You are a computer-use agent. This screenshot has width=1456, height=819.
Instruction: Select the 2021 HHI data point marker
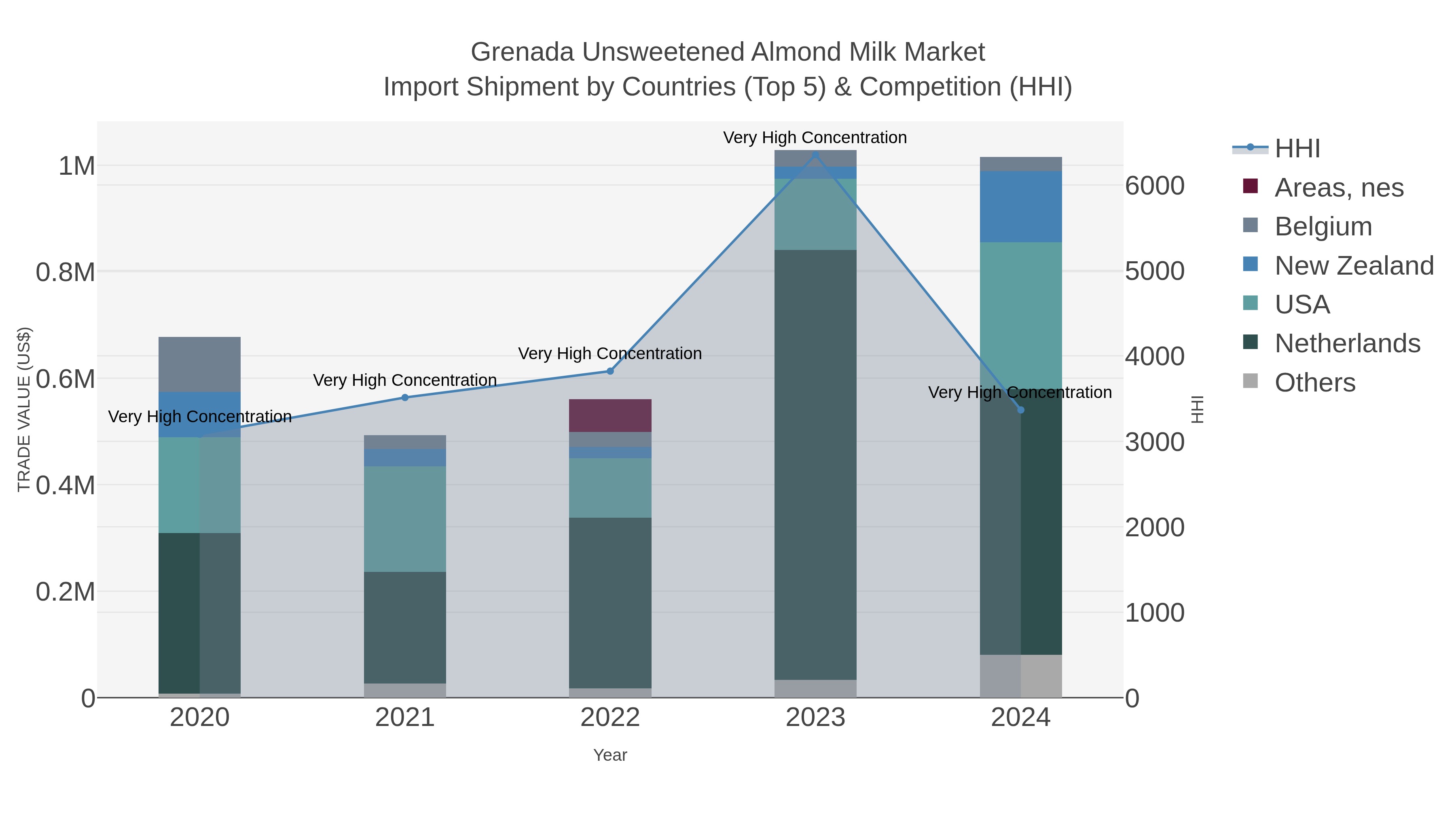[x=405, y=397]
